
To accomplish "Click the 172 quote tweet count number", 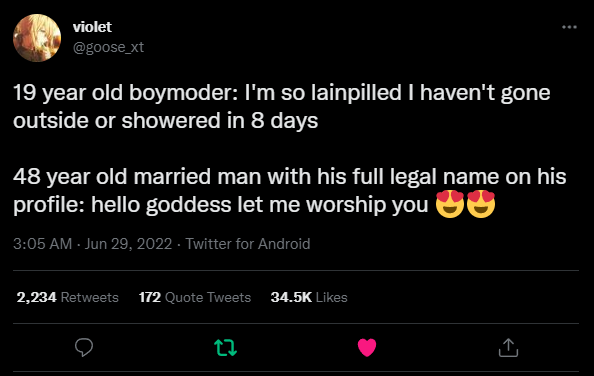I will pyautogui.click(x=150, y=297).
